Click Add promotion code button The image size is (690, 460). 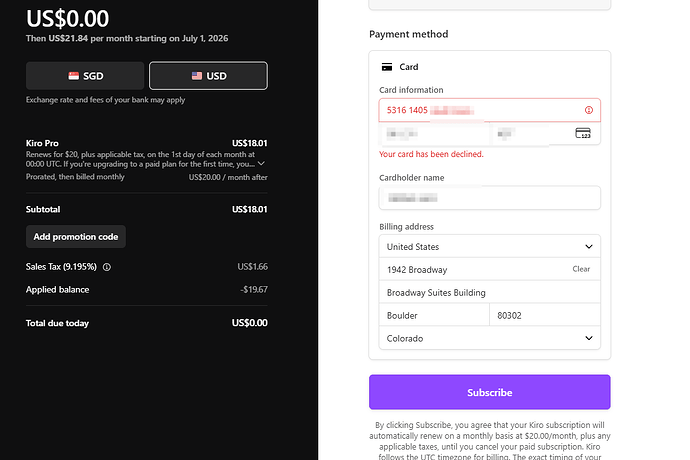tap(76, 237)
